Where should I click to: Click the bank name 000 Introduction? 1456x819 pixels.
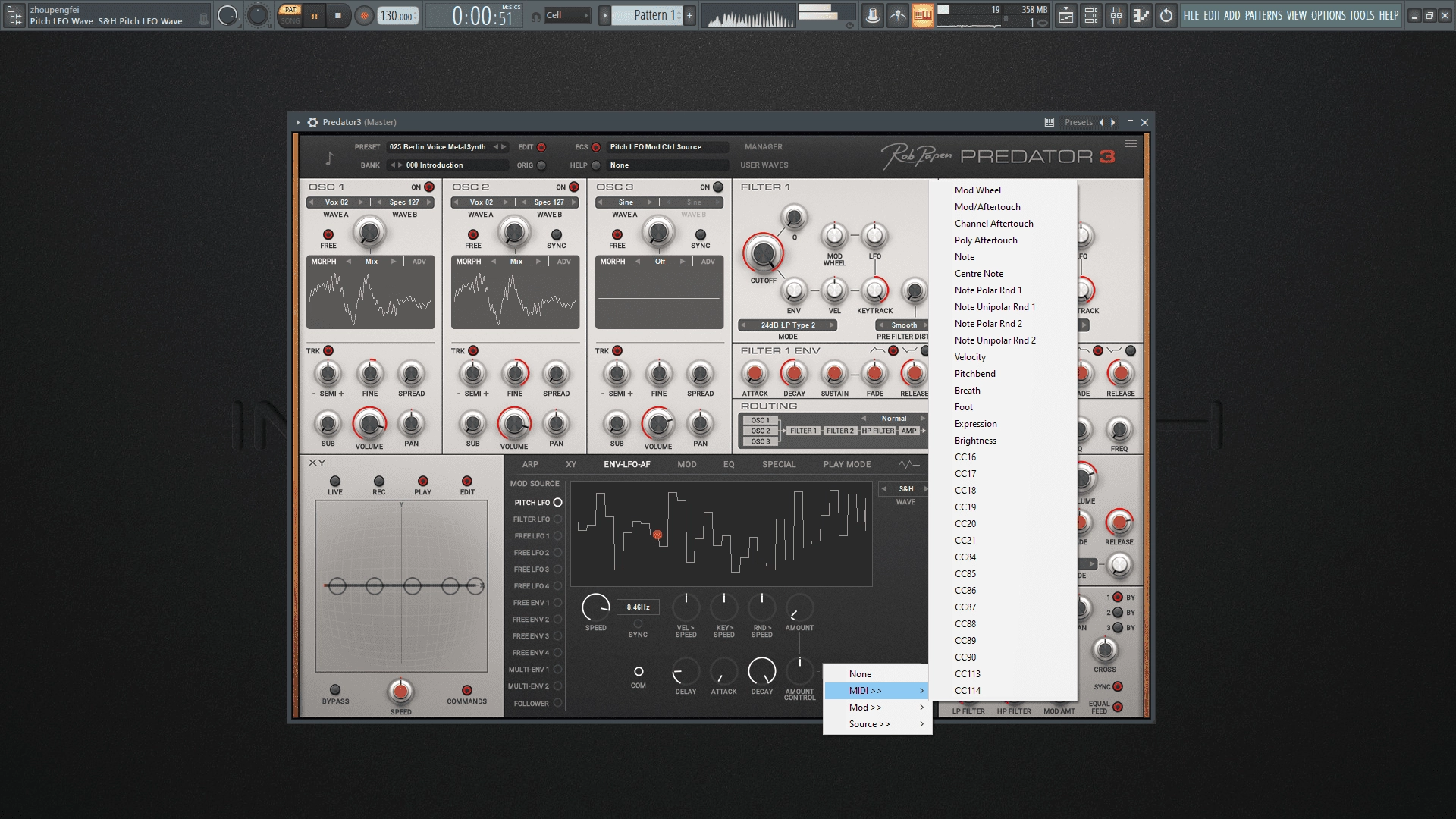[435, 165]
